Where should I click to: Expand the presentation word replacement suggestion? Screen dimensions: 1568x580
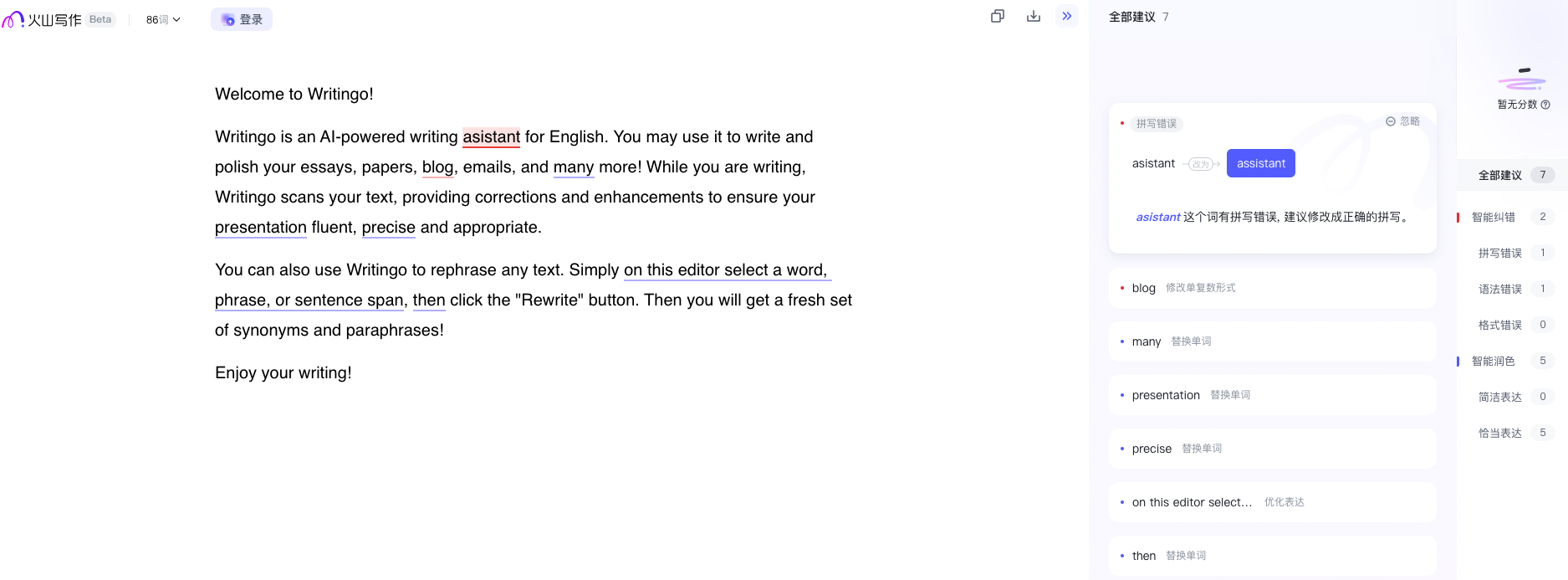coord(1271,395)
